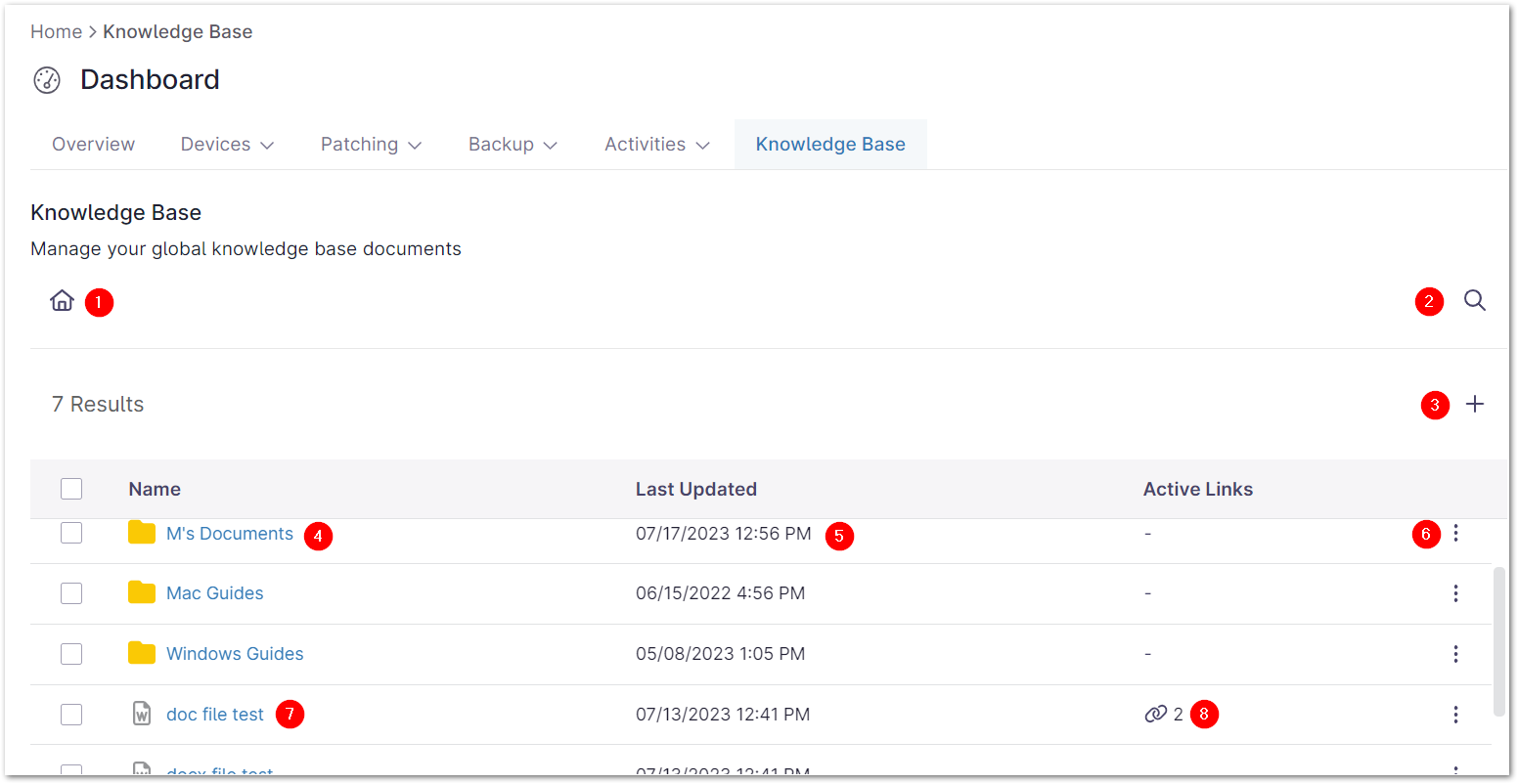Open the three-dot menu for Windows Guides
This screenshot has height=784, width=1518.
click(1455, 654)
